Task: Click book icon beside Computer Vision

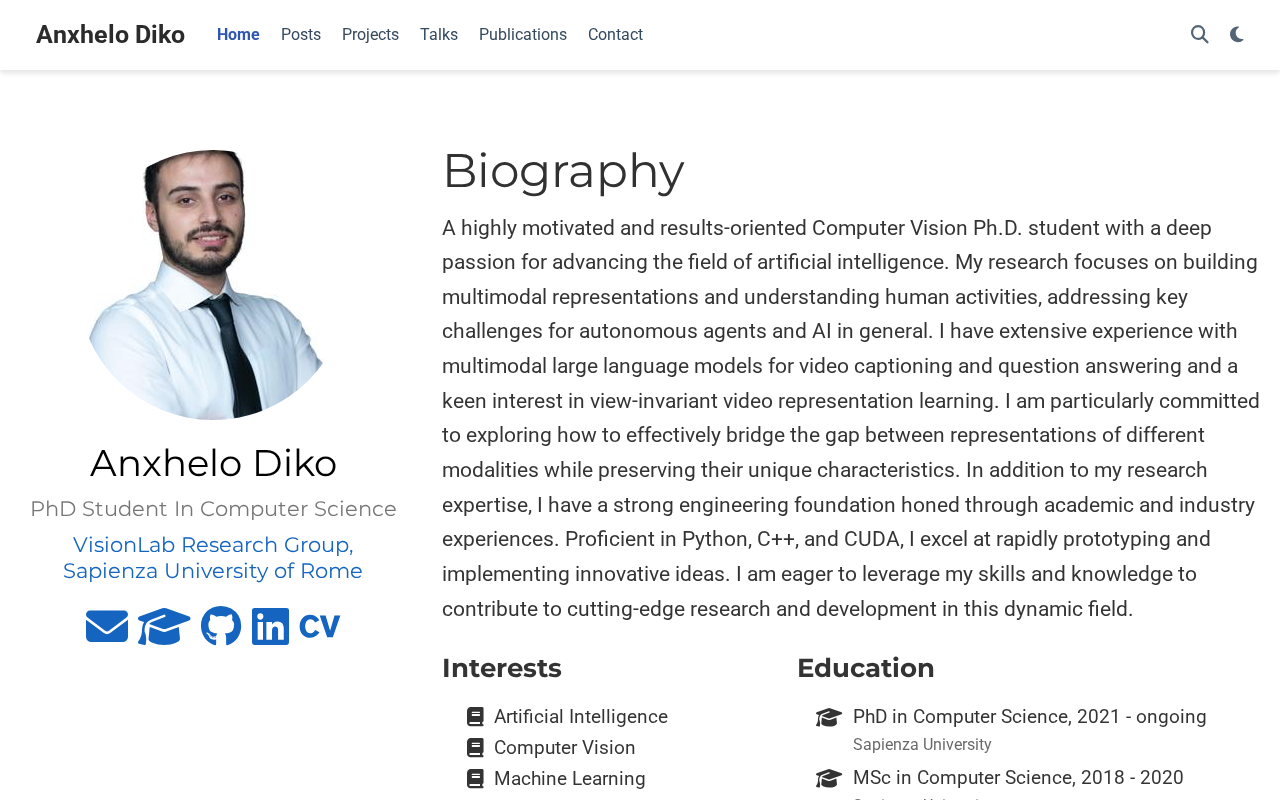Action: point(475,748)
